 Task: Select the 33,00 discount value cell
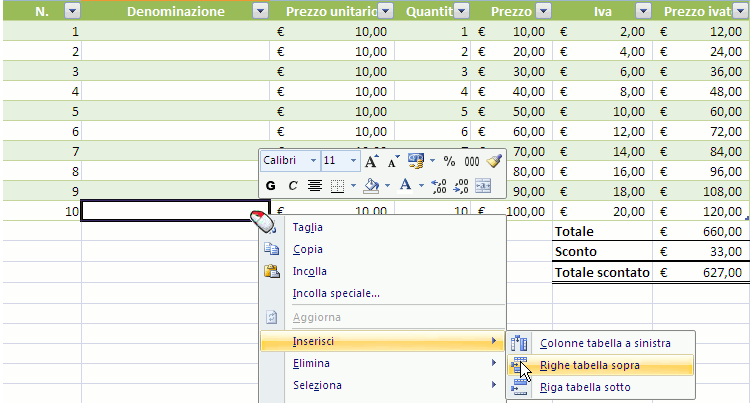701,252
